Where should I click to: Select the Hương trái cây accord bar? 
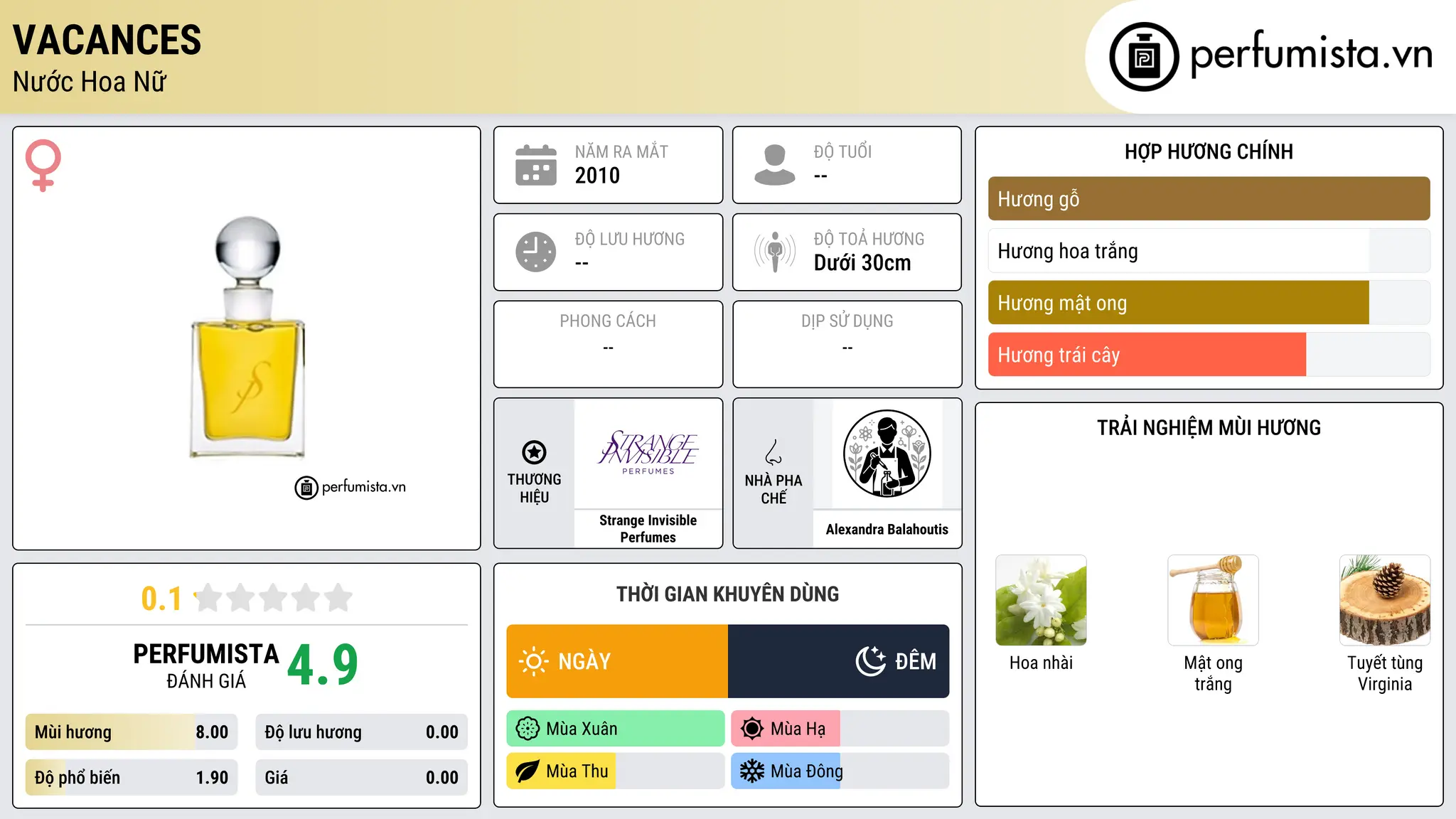pyautogui.click(x=1209, y=355)
